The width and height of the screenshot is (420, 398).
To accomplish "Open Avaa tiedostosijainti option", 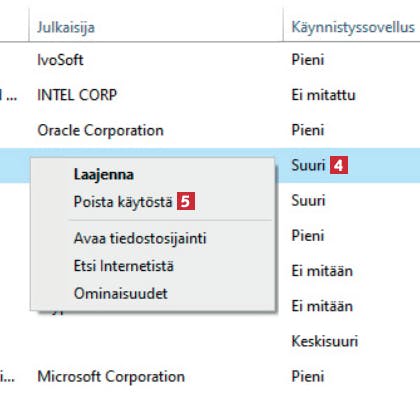I will (140, 238).
